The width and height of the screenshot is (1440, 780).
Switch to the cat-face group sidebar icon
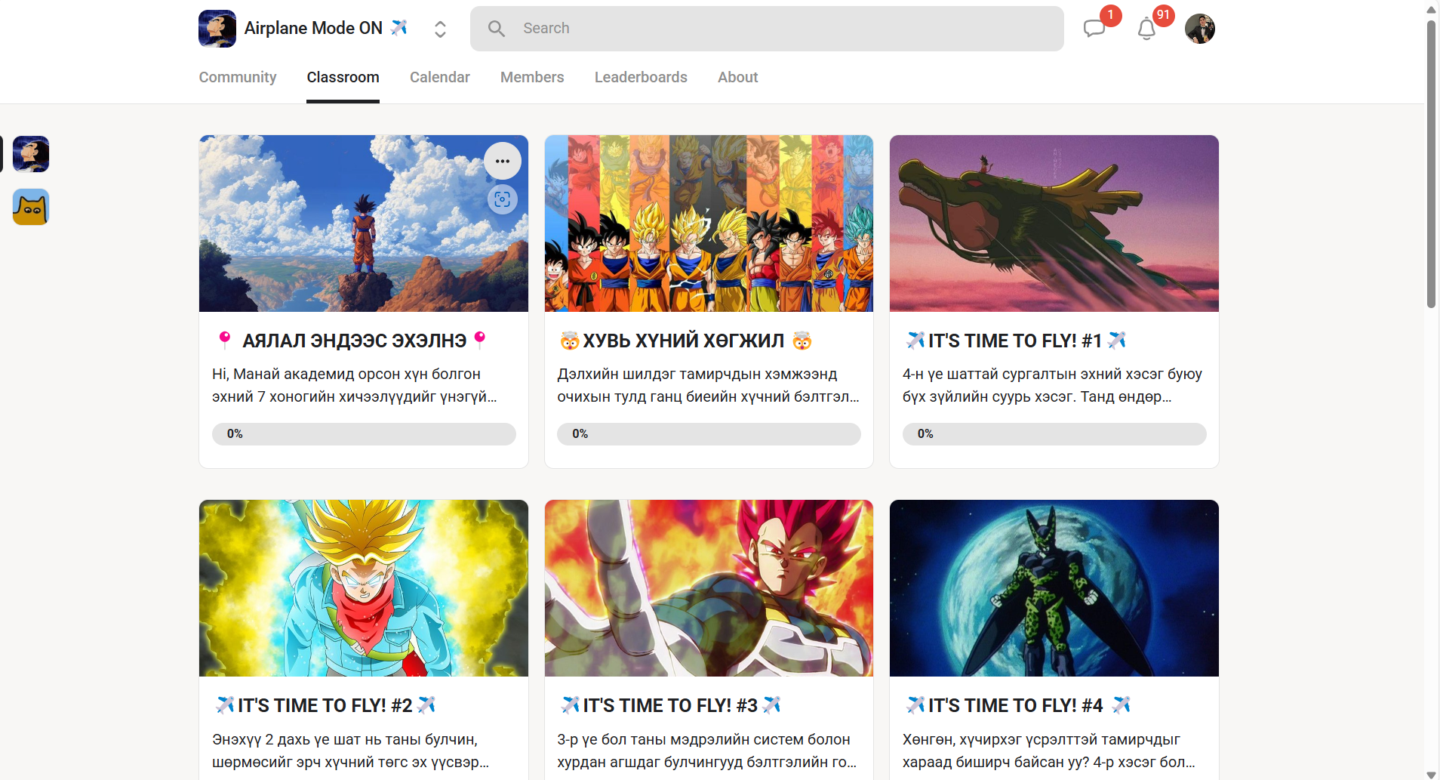pos(31,207)
